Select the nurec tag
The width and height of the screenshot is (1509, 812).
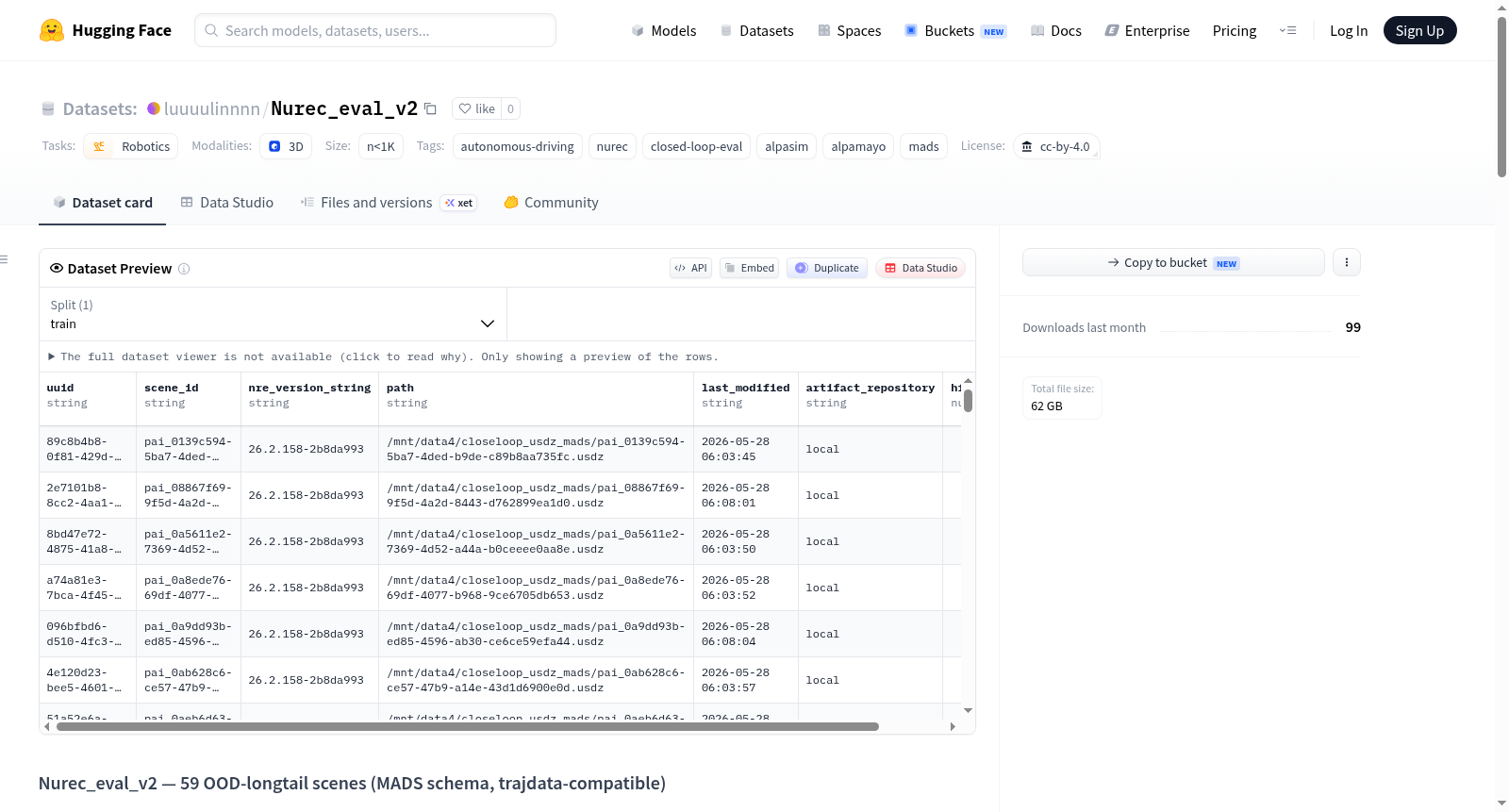pos(612,146)
